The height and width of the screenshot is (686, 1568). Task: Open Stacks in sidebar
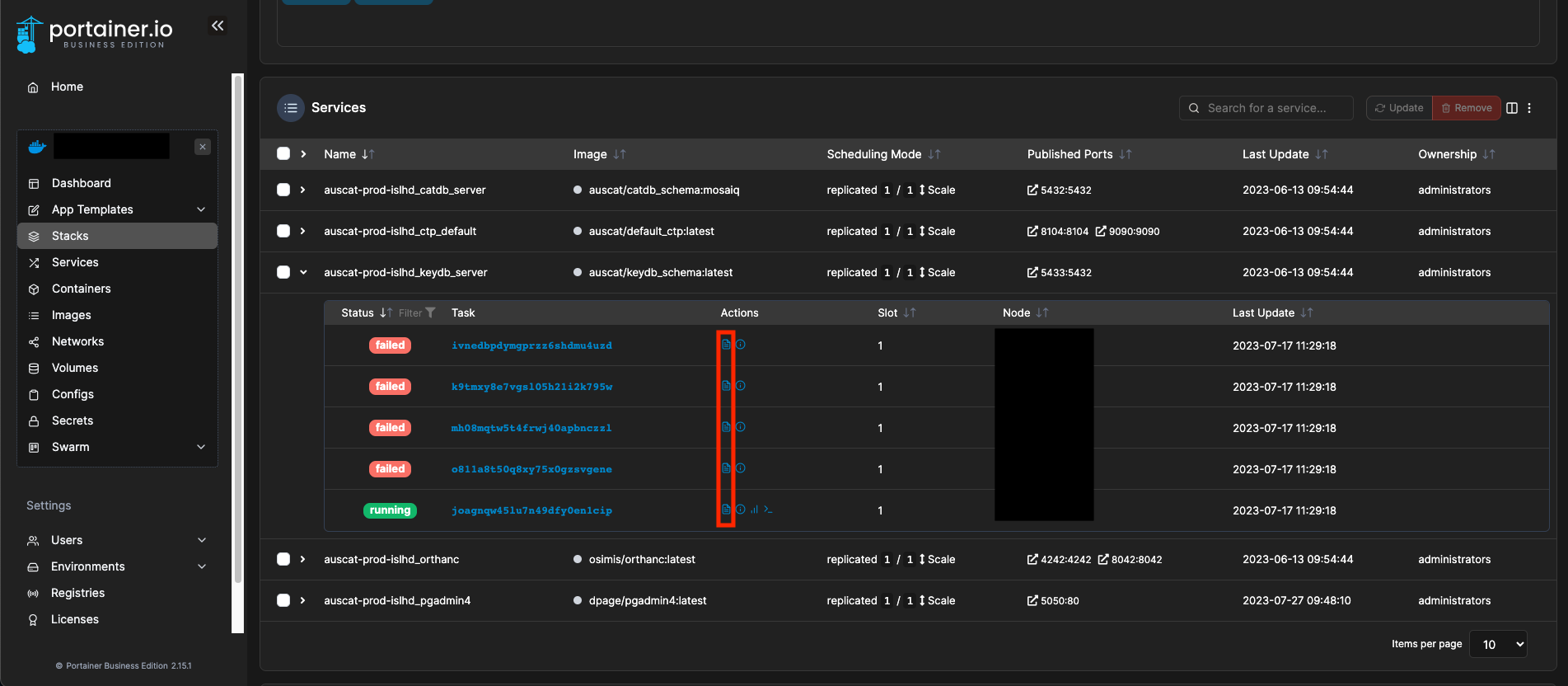coord(117,236)
